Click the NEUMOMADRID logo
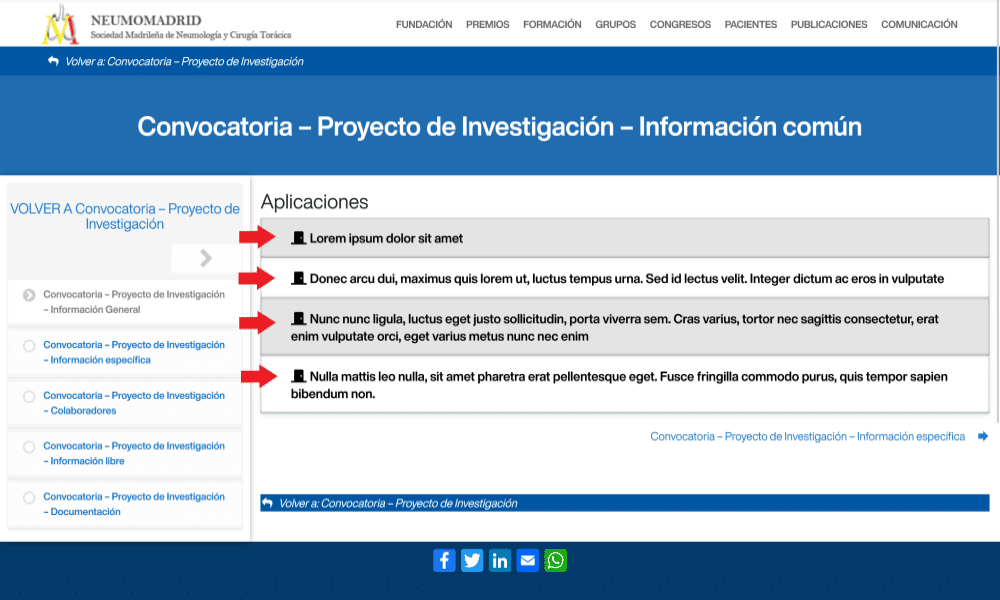The image size is (1000, 600). (x=60, y=25)
